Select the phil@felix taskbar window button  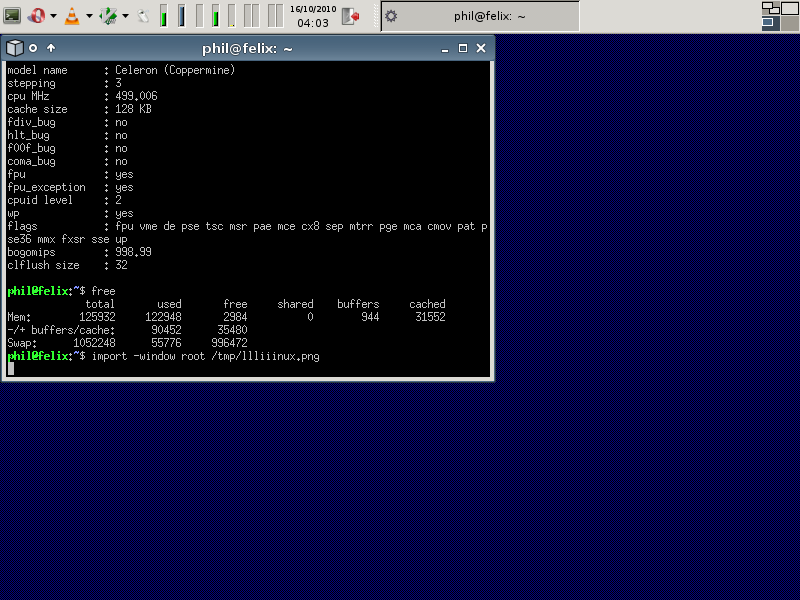480,16
